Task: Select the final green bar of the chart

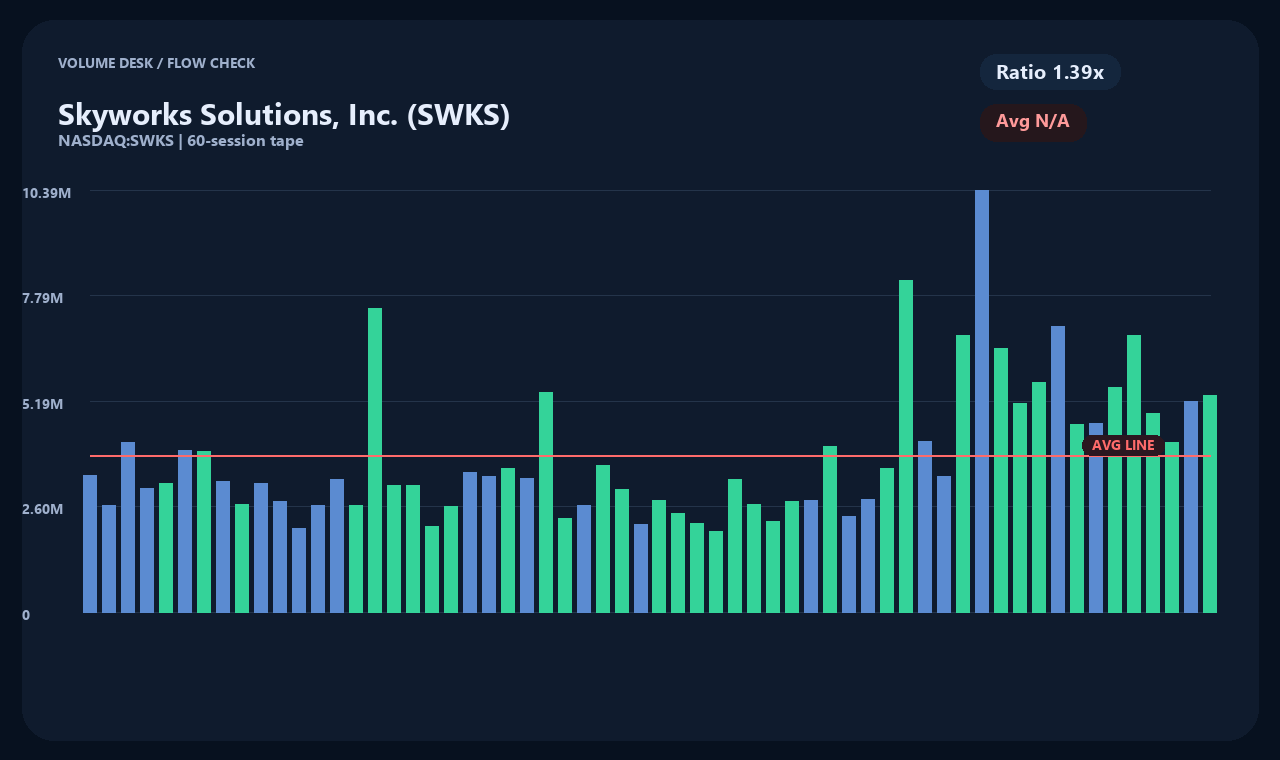Action: pos(1210,504)
